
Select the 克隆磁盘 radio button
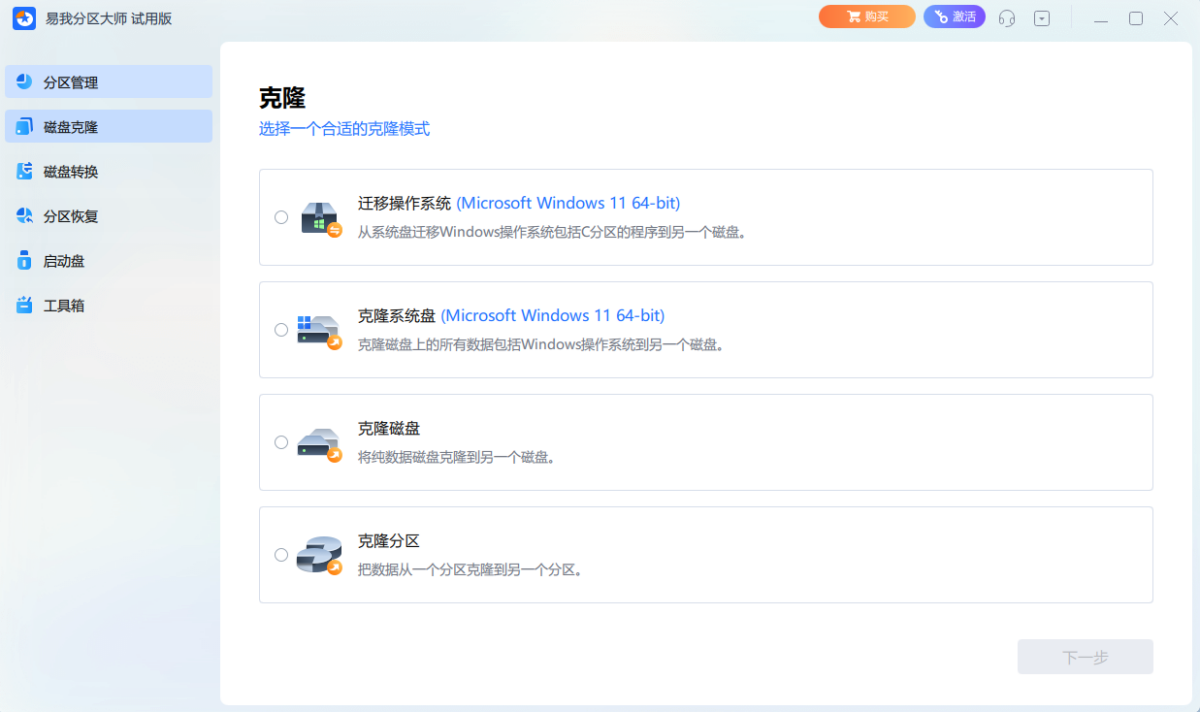[x=281, y=442]
